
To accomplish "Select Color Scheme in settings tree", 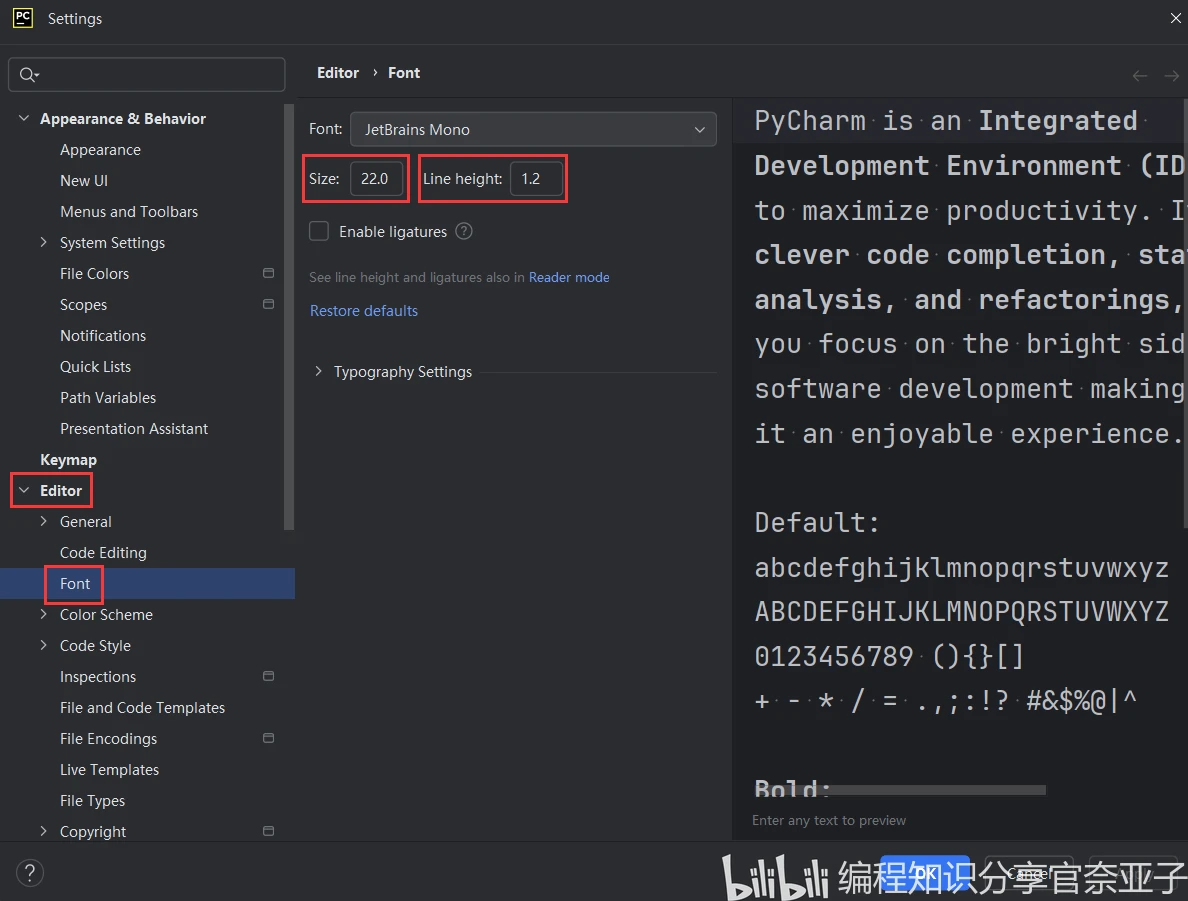I will 106,614.
